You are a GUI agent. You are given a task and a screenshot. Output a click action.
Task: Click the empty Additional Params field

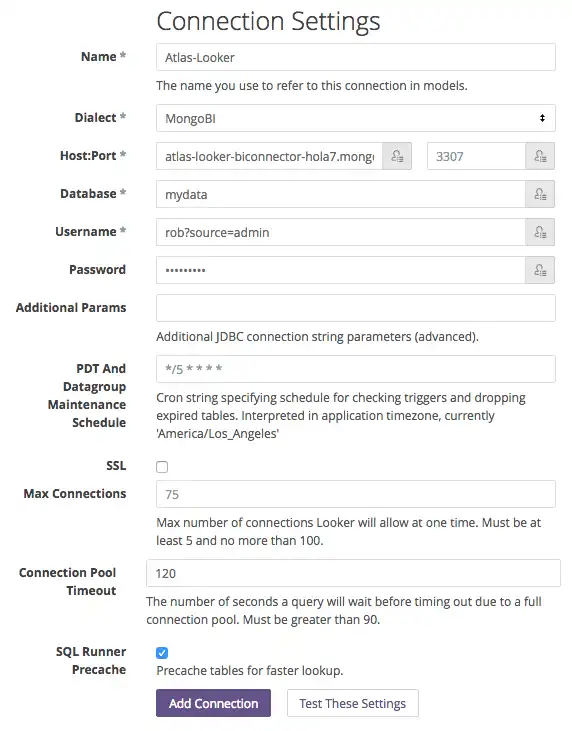click(x=356, y=308)
